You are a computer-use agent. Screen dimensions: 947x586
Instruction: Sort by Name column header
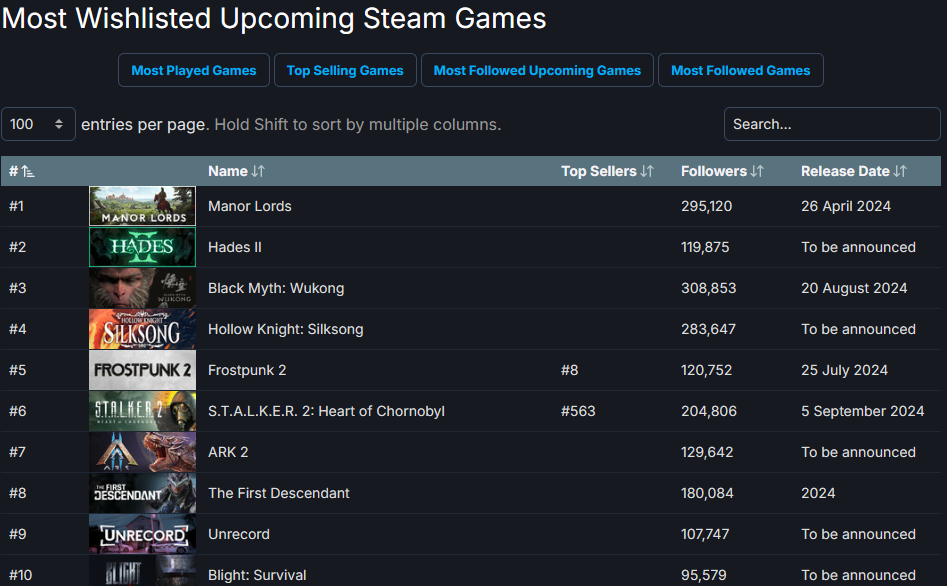point(236,172)
